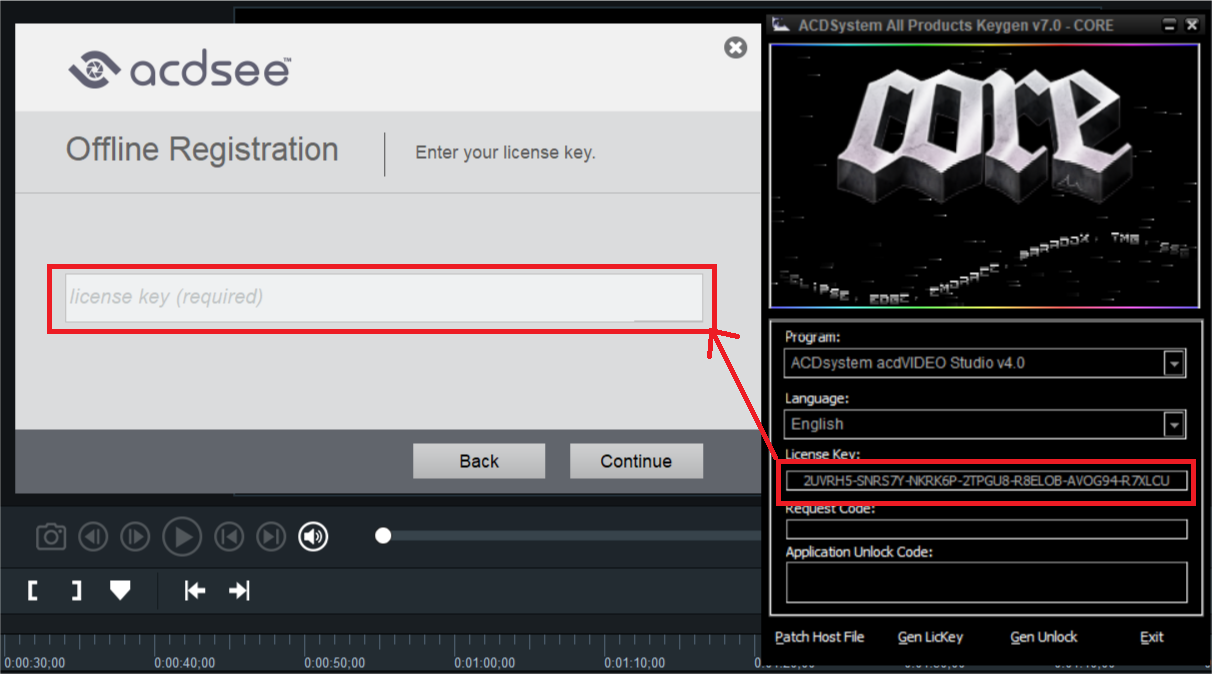Screen dimensions: 1212x674
Task: Jump to the start of the clip
Action: point(229,537)
